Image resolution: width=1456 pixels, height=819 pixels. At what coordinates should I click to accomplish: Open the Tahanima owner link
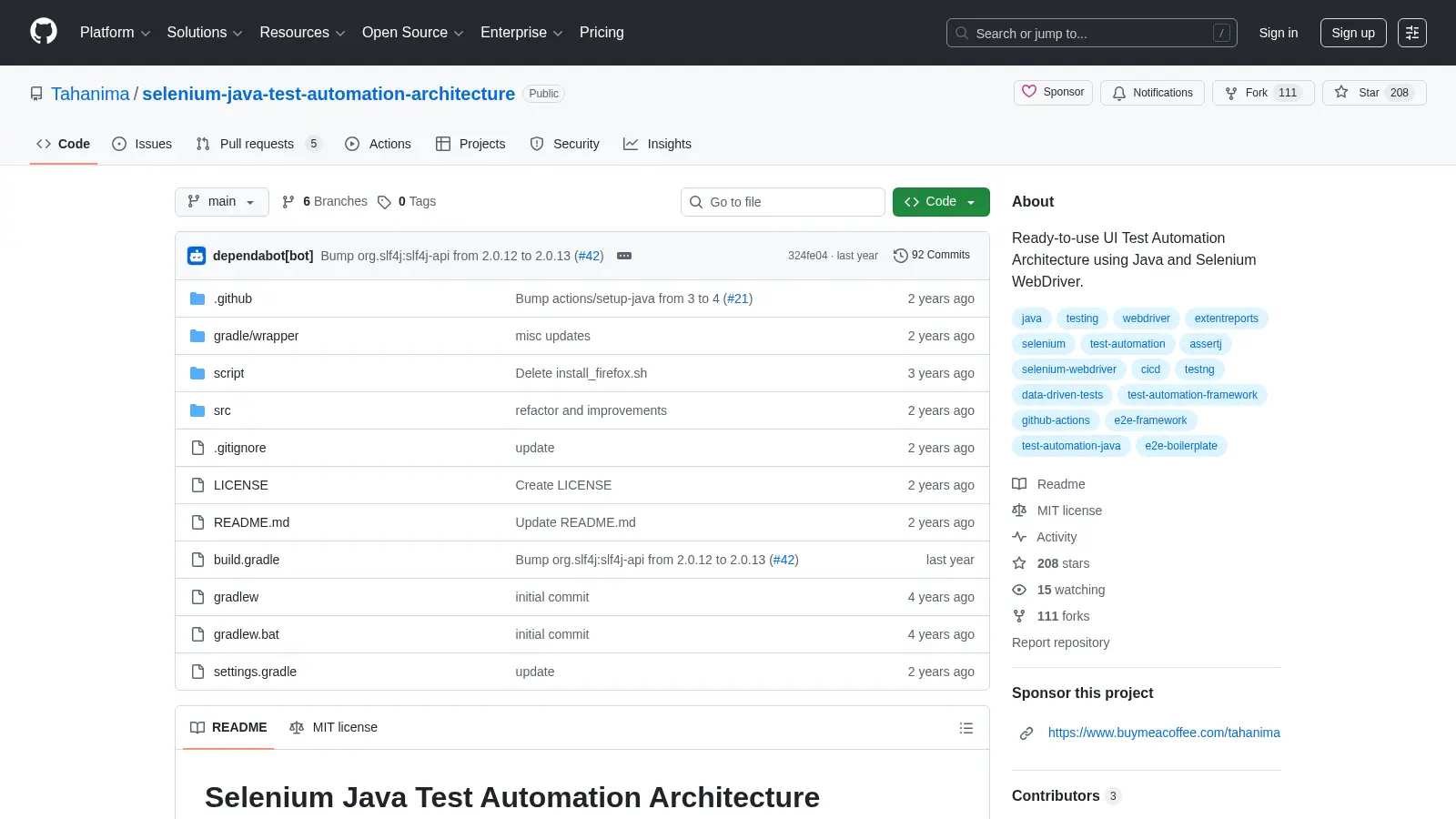(x=90, y=94)
